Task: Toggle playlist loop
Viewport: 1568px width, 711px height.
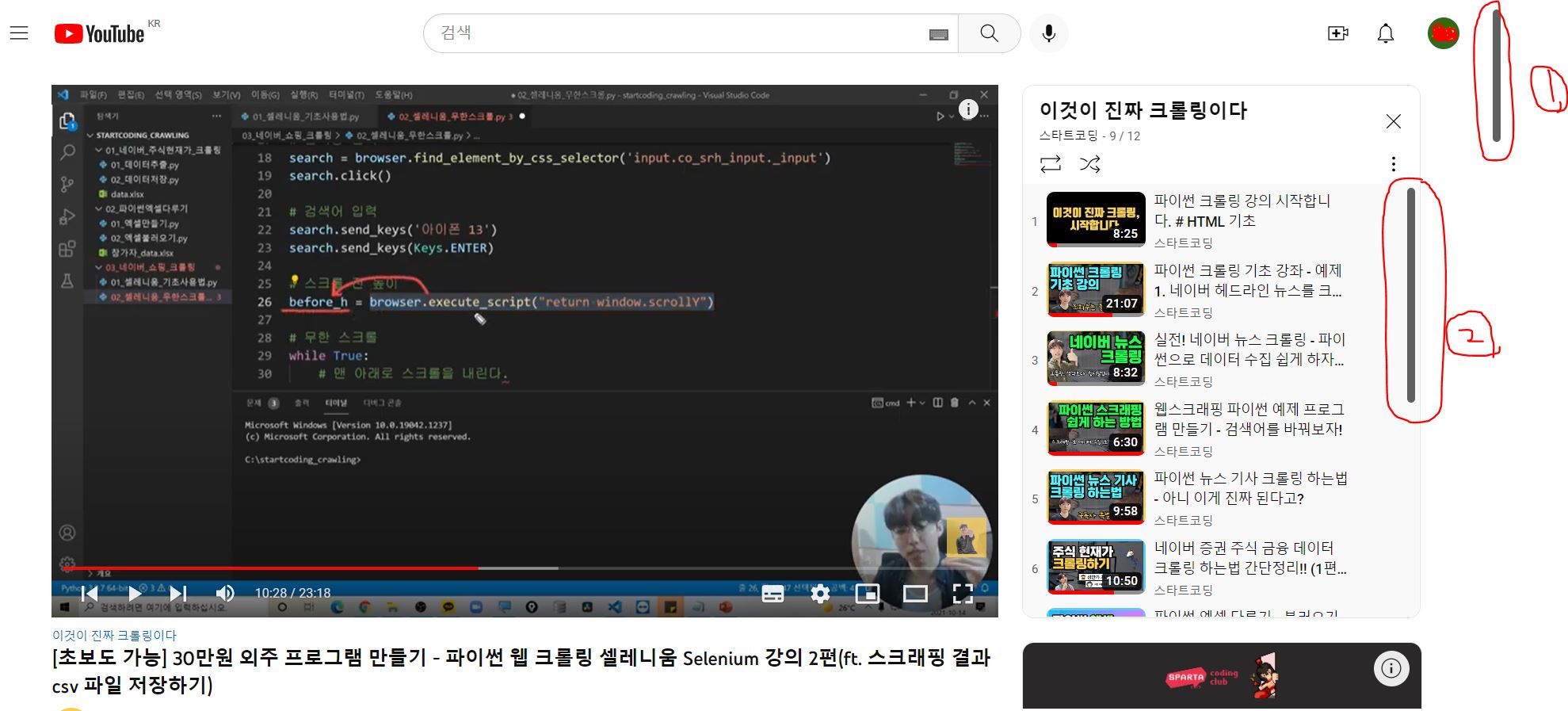Action: tap(1051, 164)
